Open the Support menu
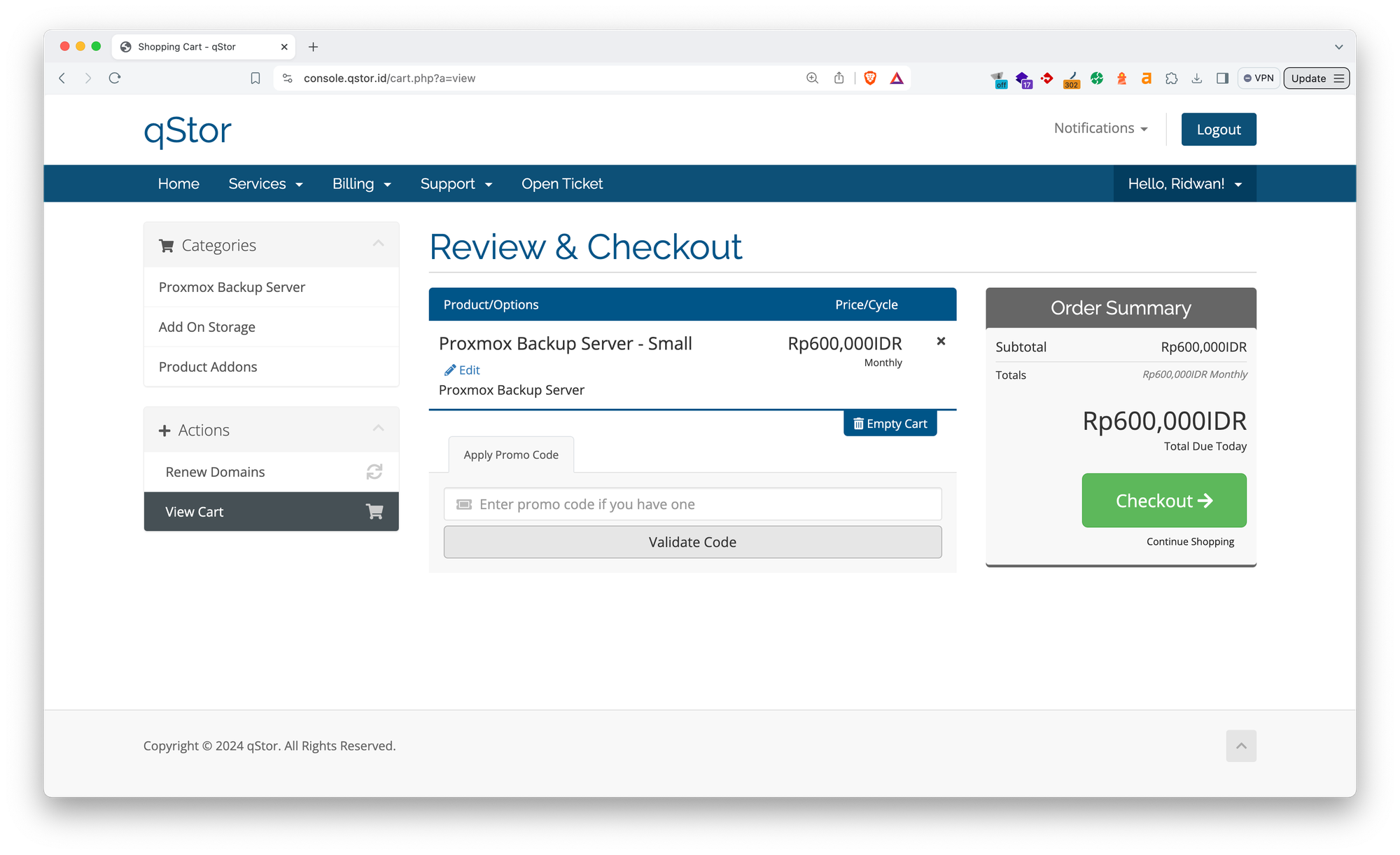 coord(456,183)
